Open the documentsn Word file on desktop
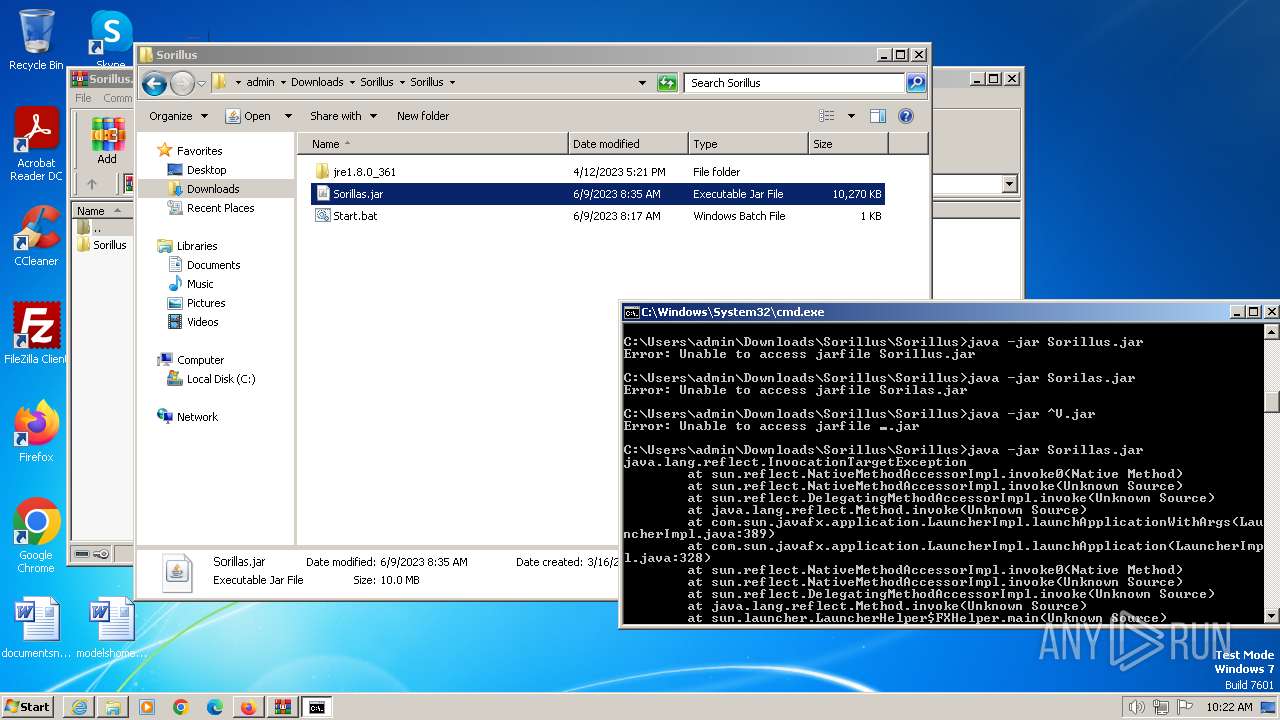This screenshot has width=1280, height=720. 36,628
